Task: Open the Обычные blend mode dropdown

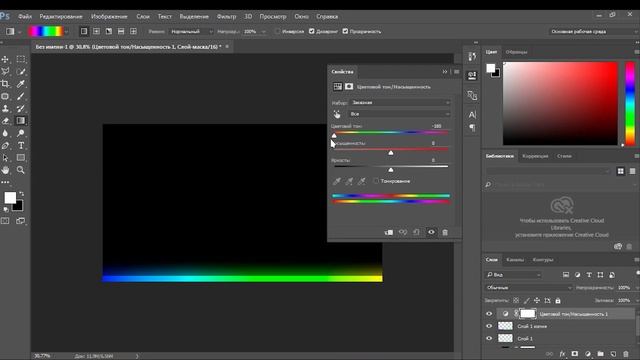Action: click(529, 288)
